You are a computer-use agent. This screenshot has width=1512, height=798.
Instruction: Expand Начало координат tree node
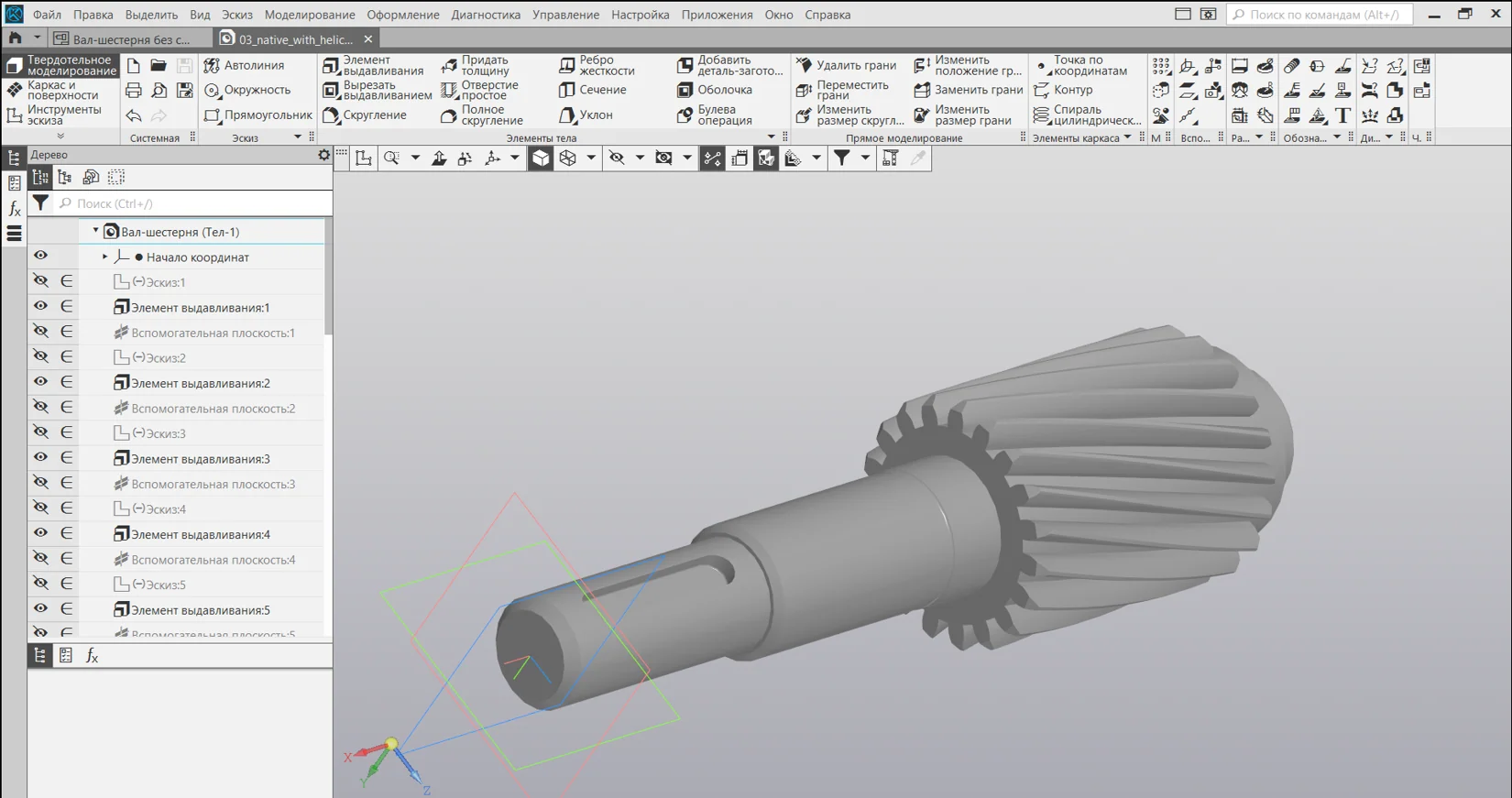(x=104, y=257)
